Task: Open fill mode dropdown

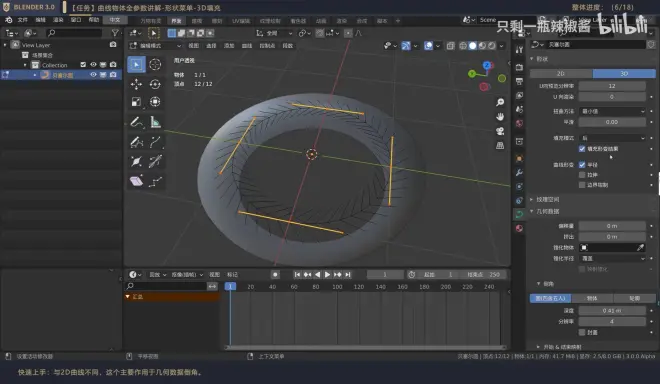Action: coord(612,138)
